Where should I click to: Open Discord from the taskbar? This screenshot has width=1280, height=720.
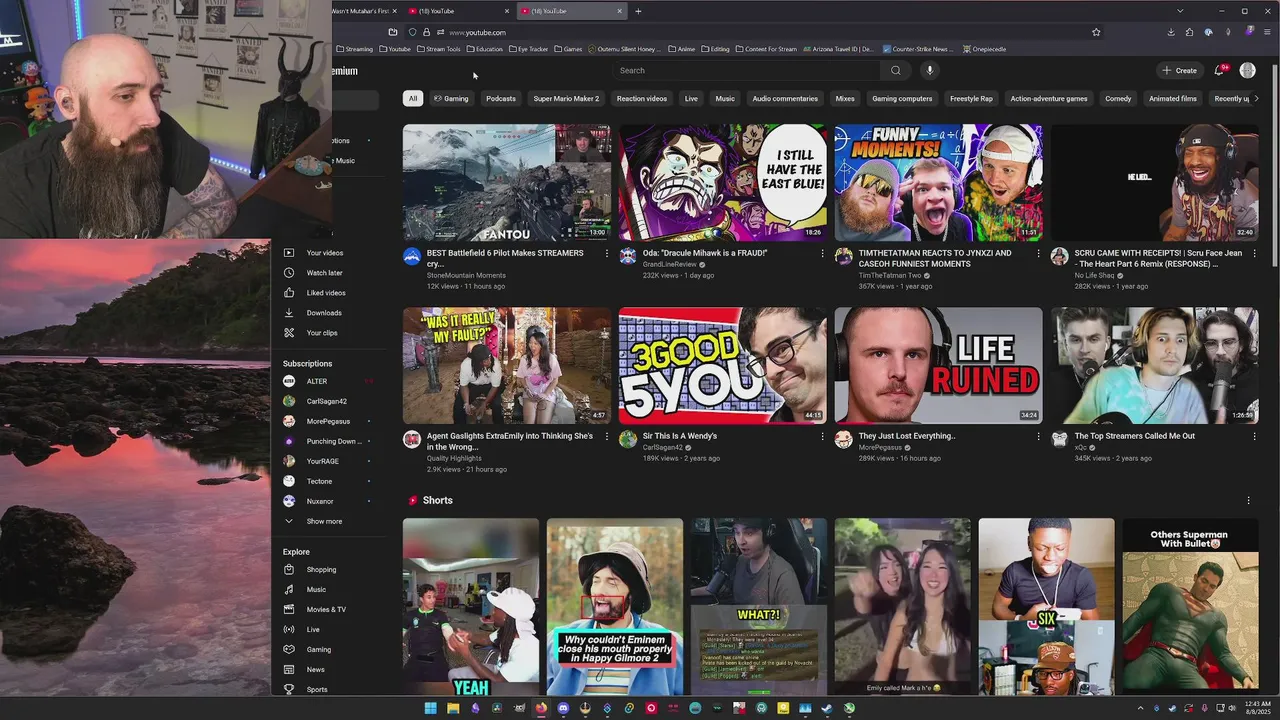(x=563, y=708)
